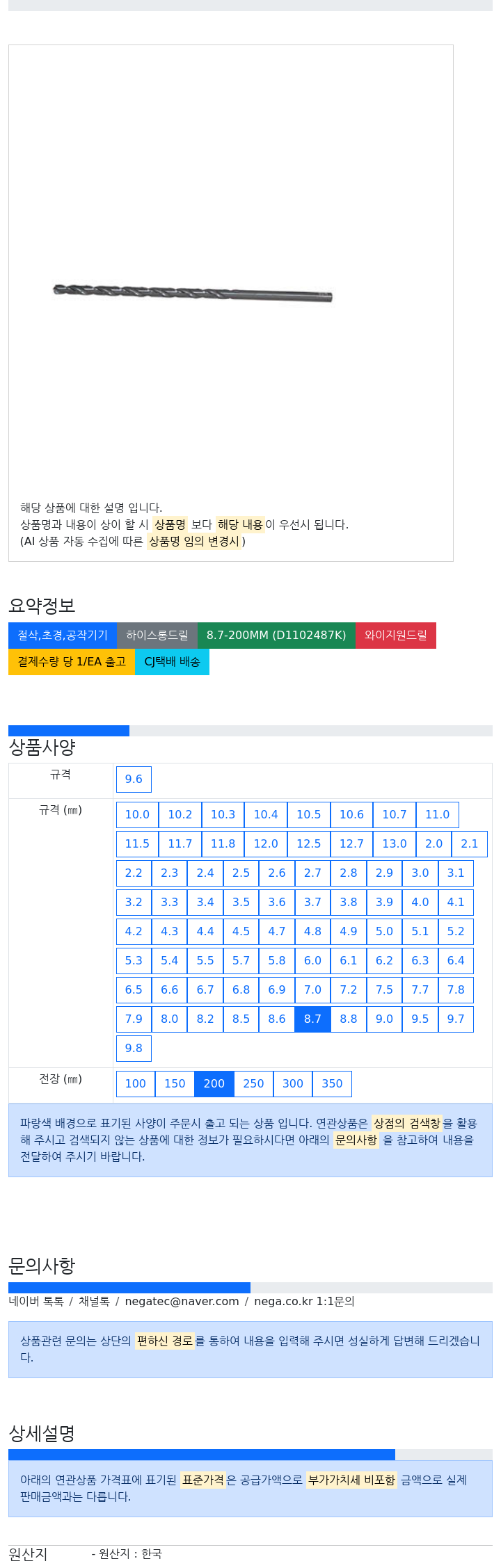Select the 7.5 mm size

[384, 989]
